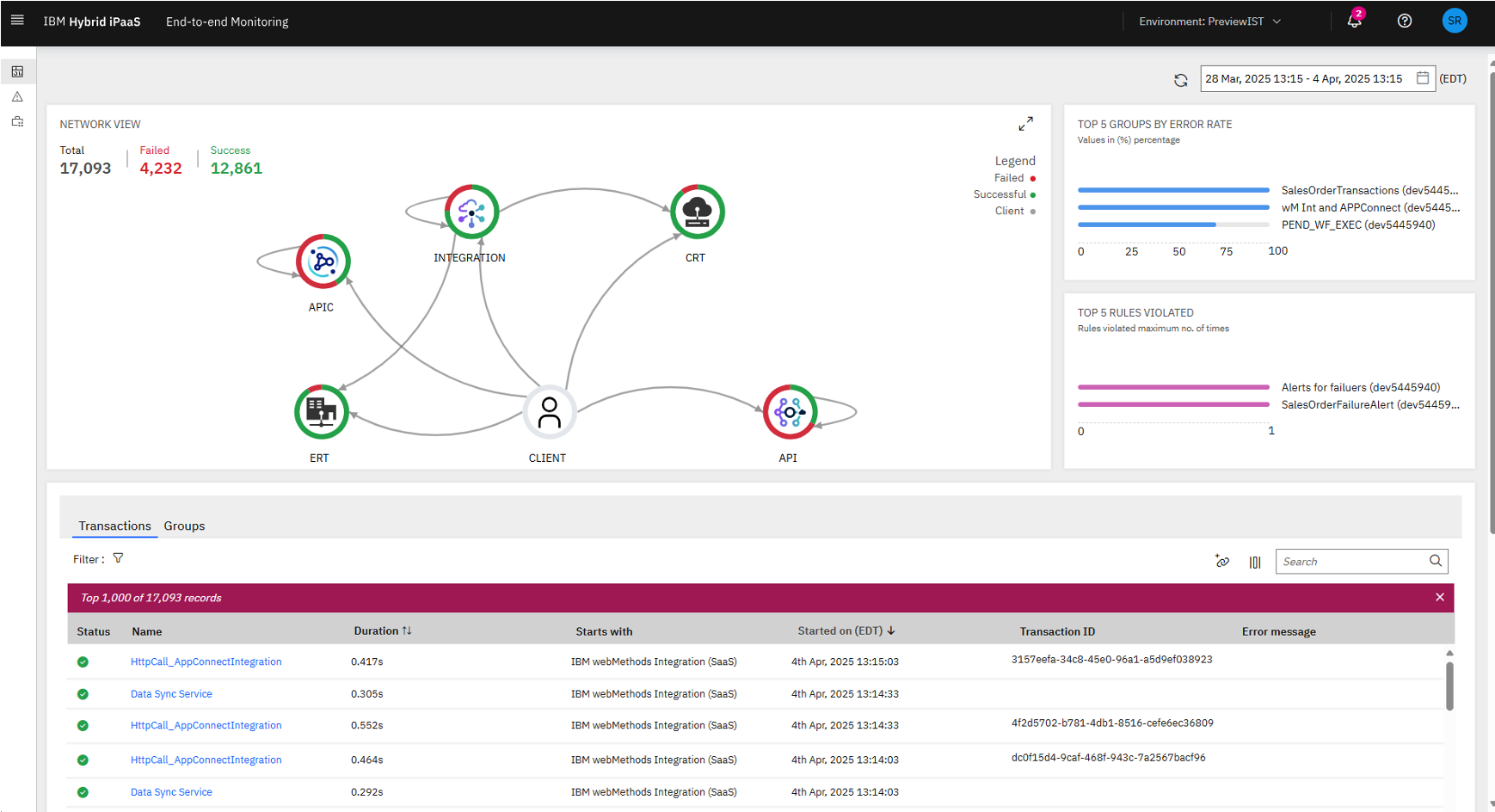1495x812 pixels.
Task: Select the Transactions tab
Action: 114,526
